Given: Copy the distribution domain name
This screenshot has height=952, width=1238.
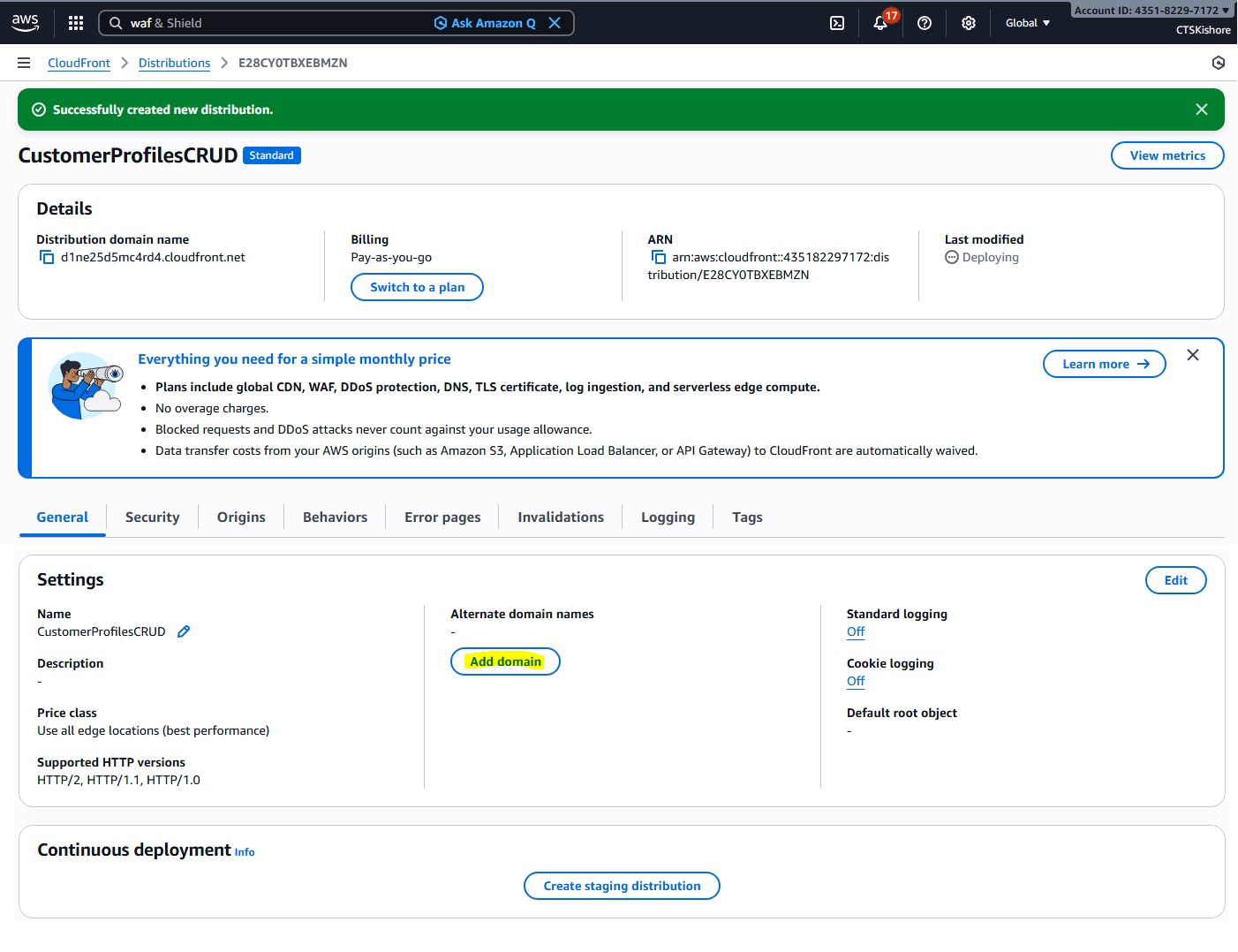Looking at the screenshot, I should click(x=47, y=258).
